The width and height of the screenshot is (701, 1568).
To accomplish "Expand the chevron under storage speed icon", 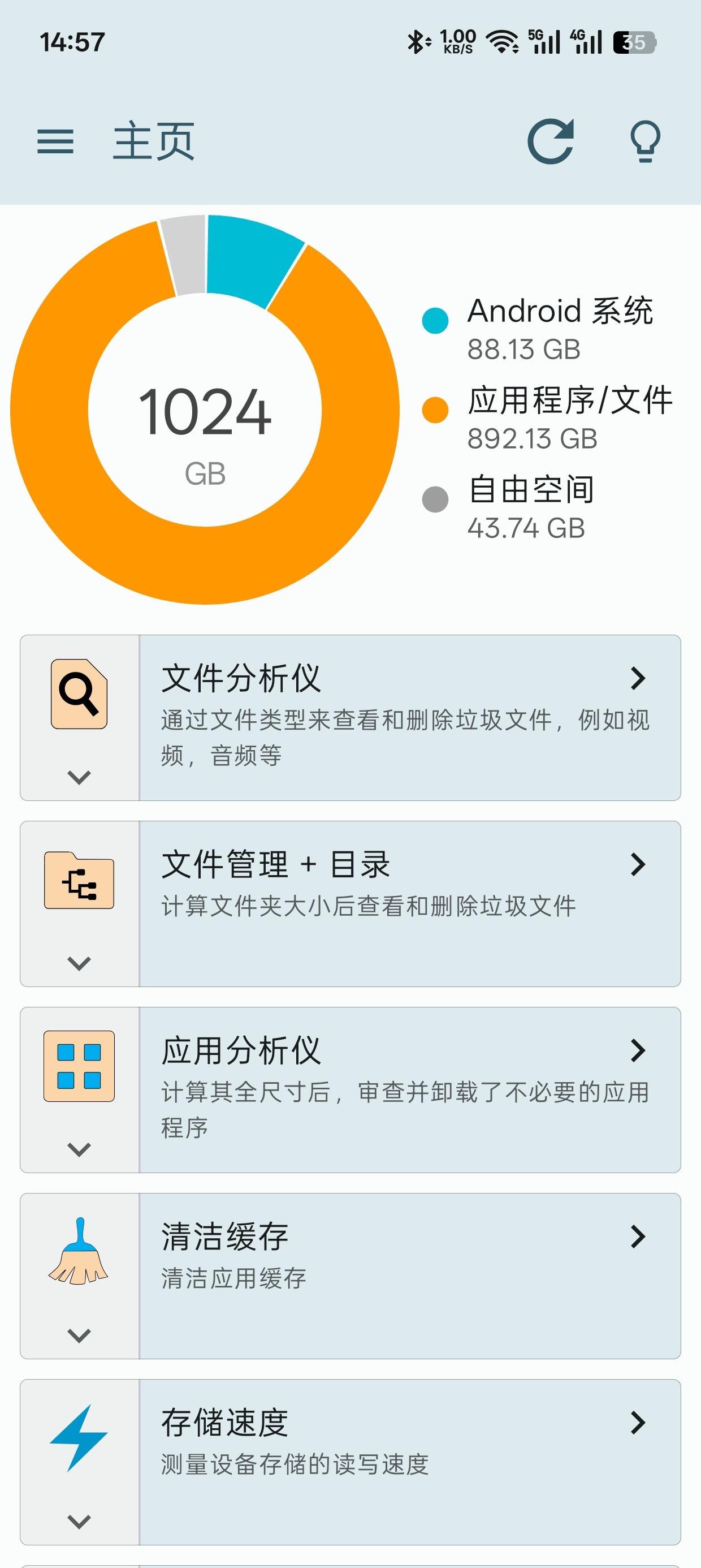I will (x=79, y=1521).
